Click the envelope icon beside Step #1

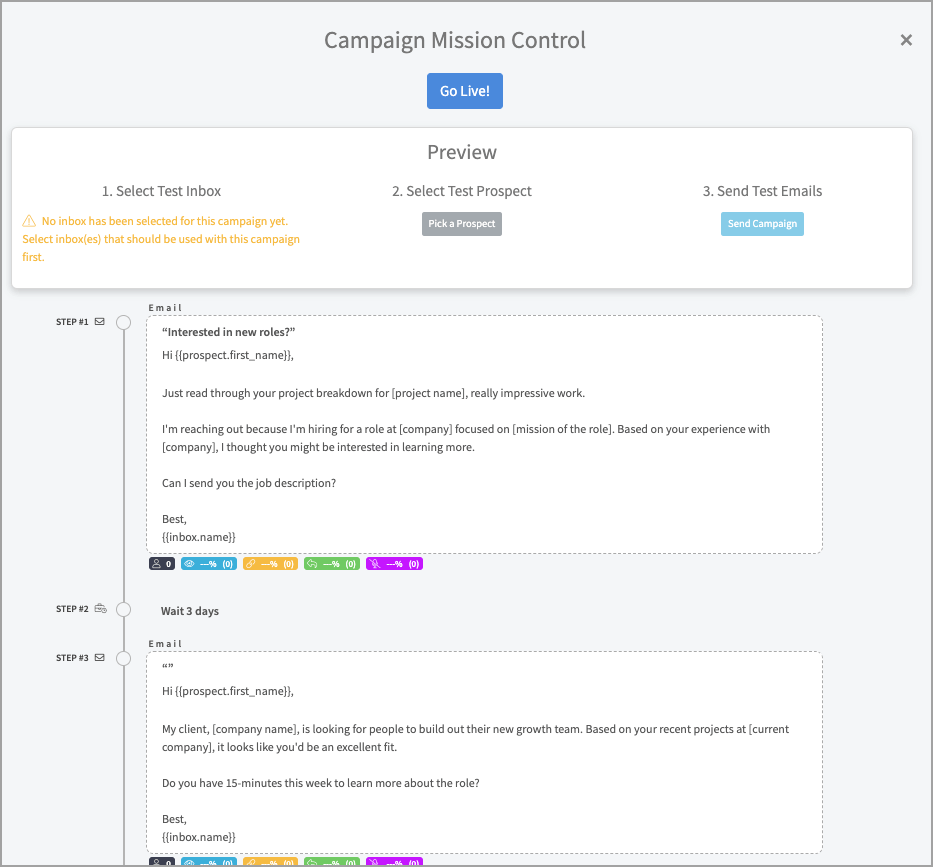click(x=99, y=322)
